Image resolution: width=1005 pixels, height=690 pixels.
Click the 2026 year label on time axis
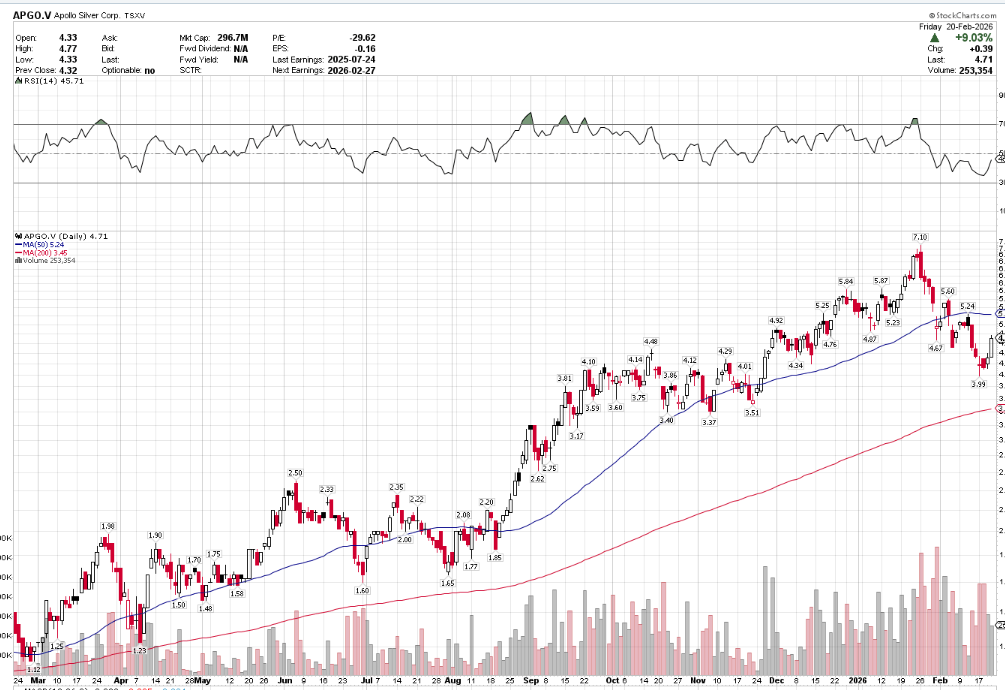click(858, 679)
